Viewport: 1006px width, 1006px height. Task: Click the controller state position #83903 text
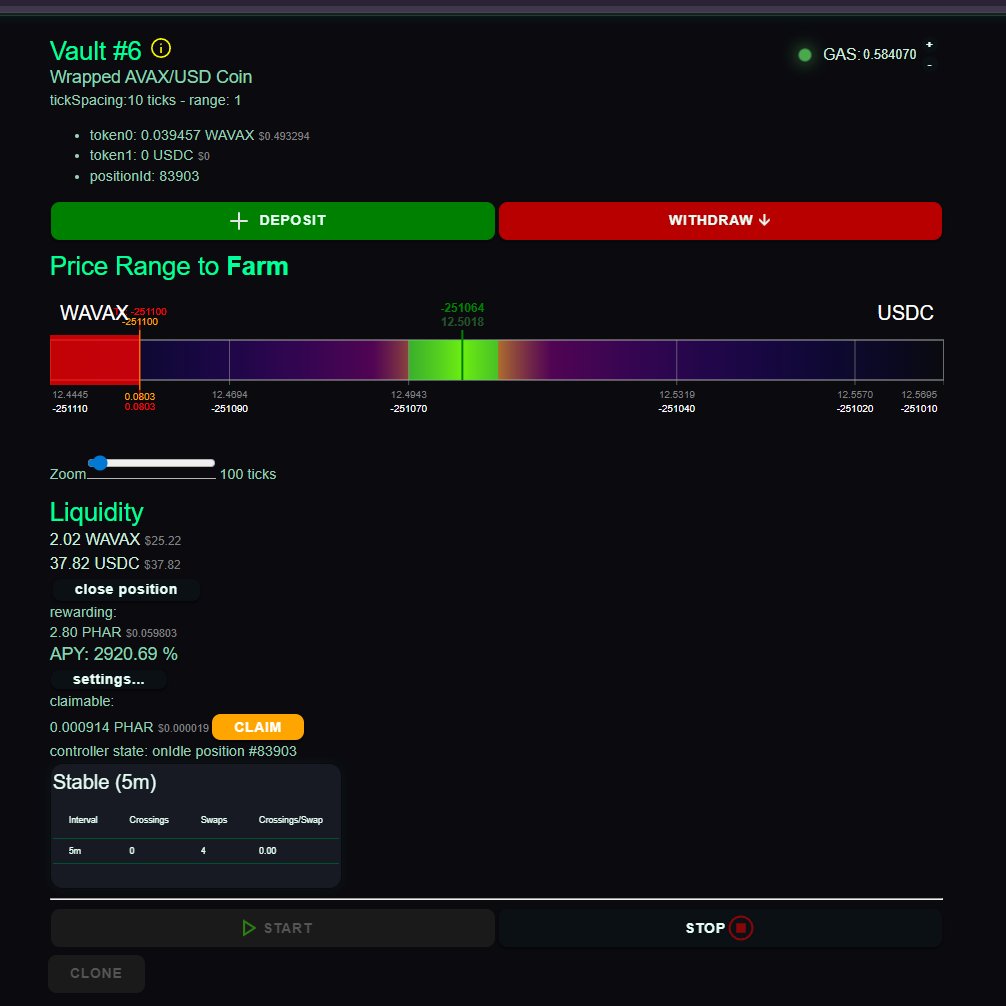[173, 751]
